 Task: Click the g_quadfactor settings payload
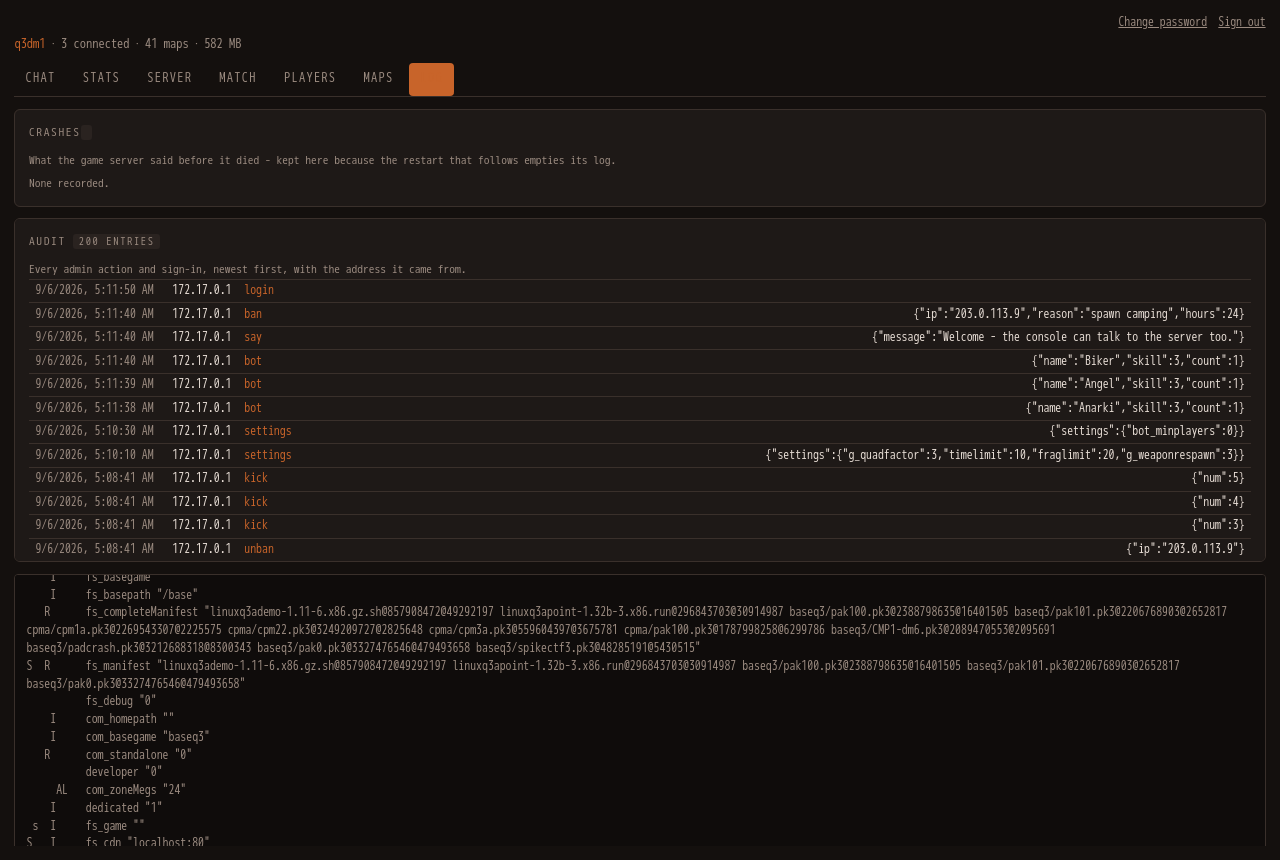pyautogui.click(x=1005, y=455)
